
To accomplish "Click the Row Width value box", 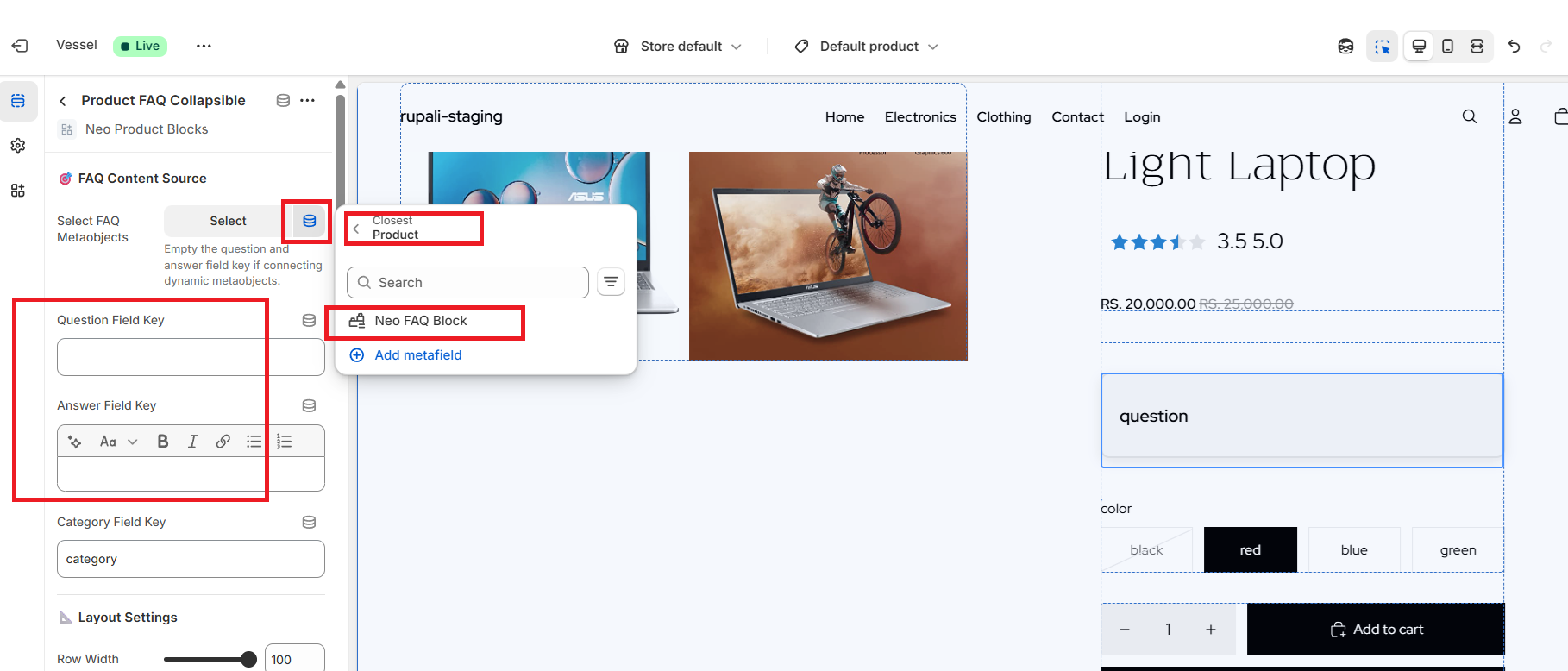I will pos(294,659).
